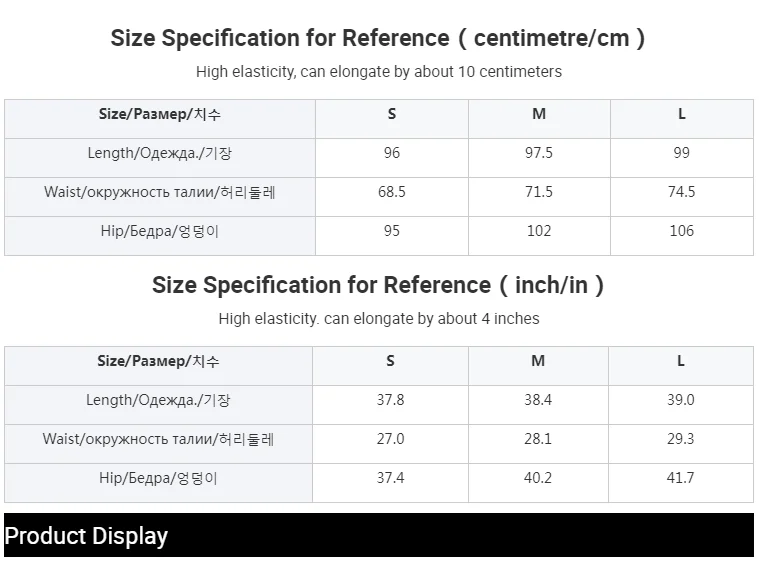Click the 10 centimeters elasticity note
The height and width of the screenshot is (566, 759).
pos(379,72)
